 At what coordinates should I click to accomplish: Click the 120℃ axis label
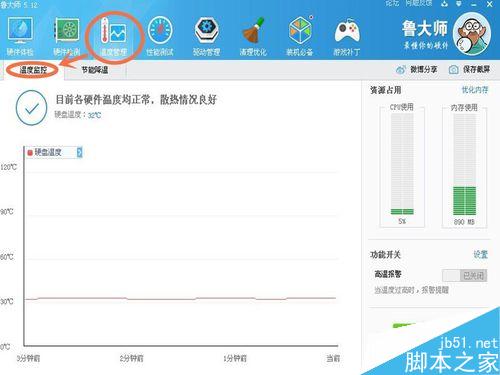pyautogui.click(x=8, y=167)
